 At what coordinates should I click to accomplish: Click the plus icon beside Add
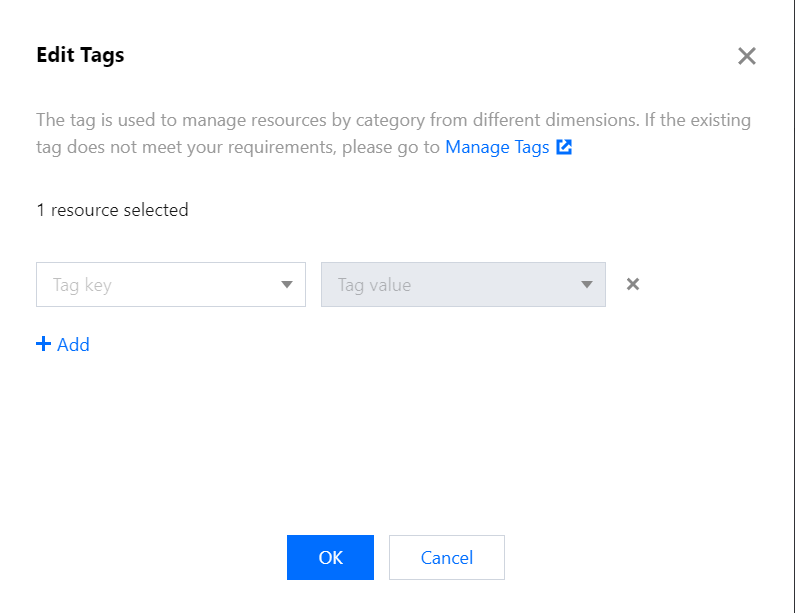click(x=43, y=344)
